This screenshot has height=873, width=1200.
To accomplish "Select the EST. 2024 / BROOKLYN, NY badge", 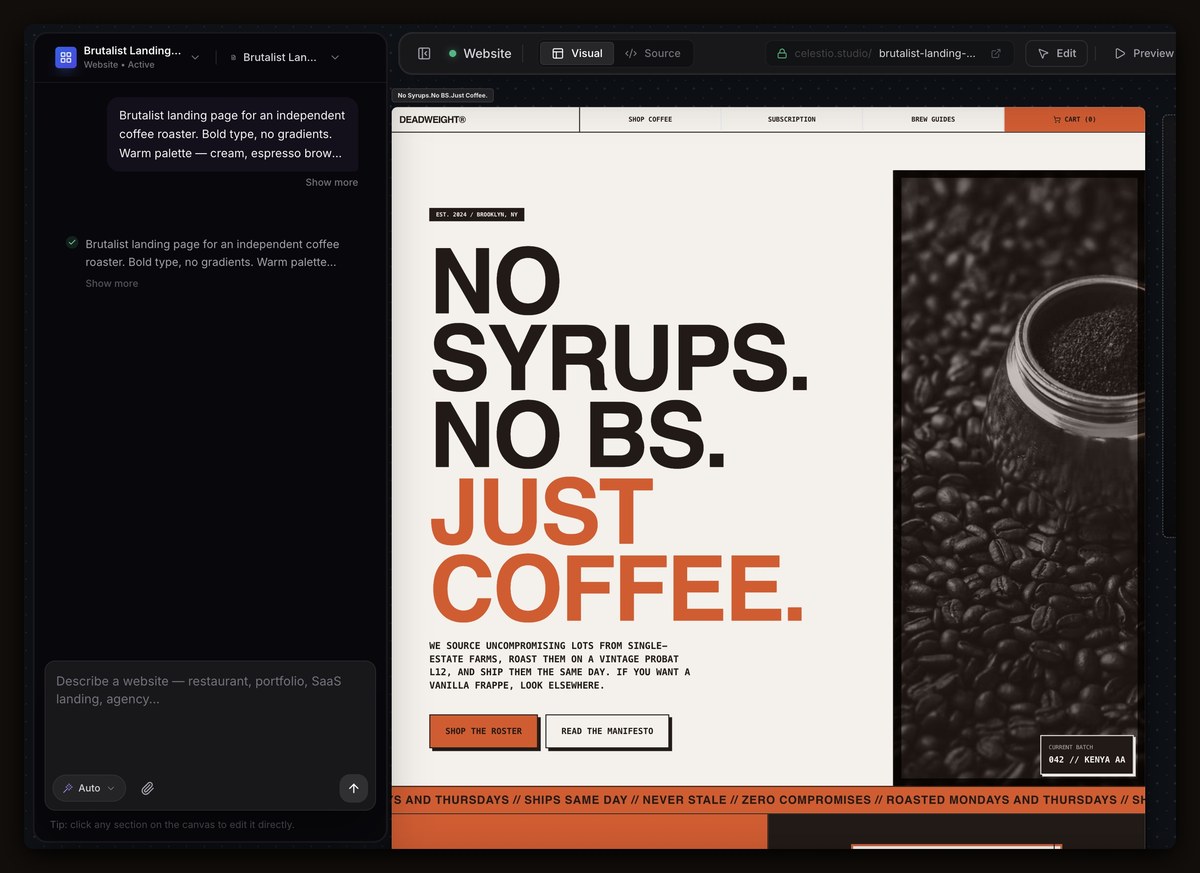I will click(x=477, y=214).
